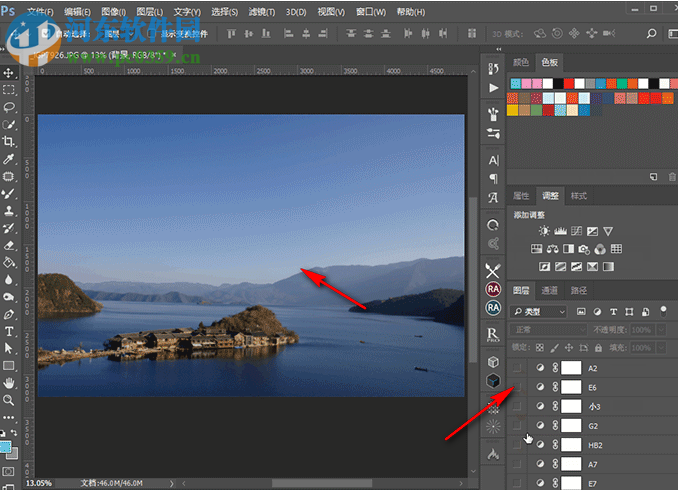This screenshot has height=490, width=678.
Task: Add a Brightness/Contrast adjustment
Action: click(x=544, y=231)
